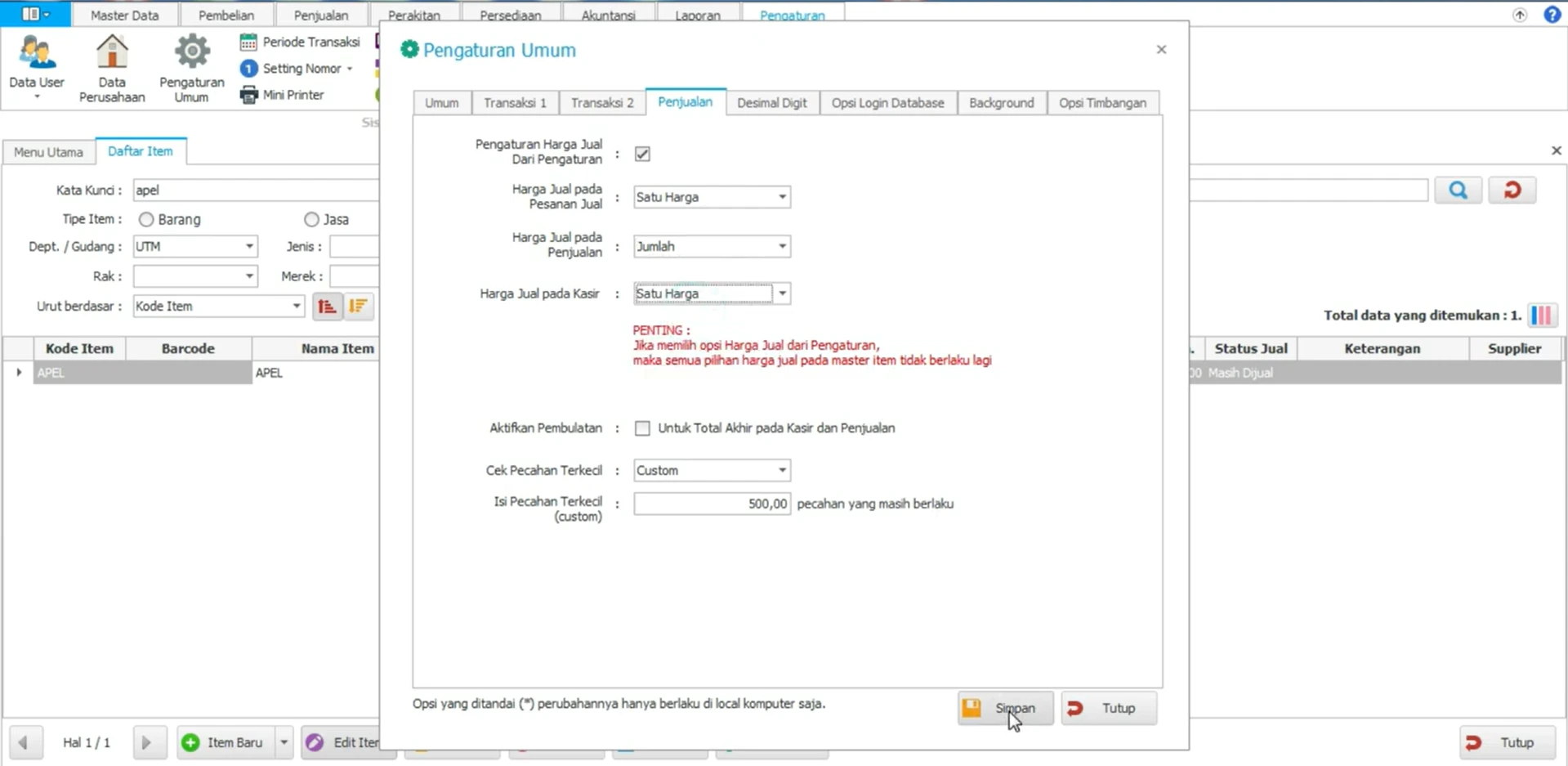Click the Kata Kunci input field

256,190
